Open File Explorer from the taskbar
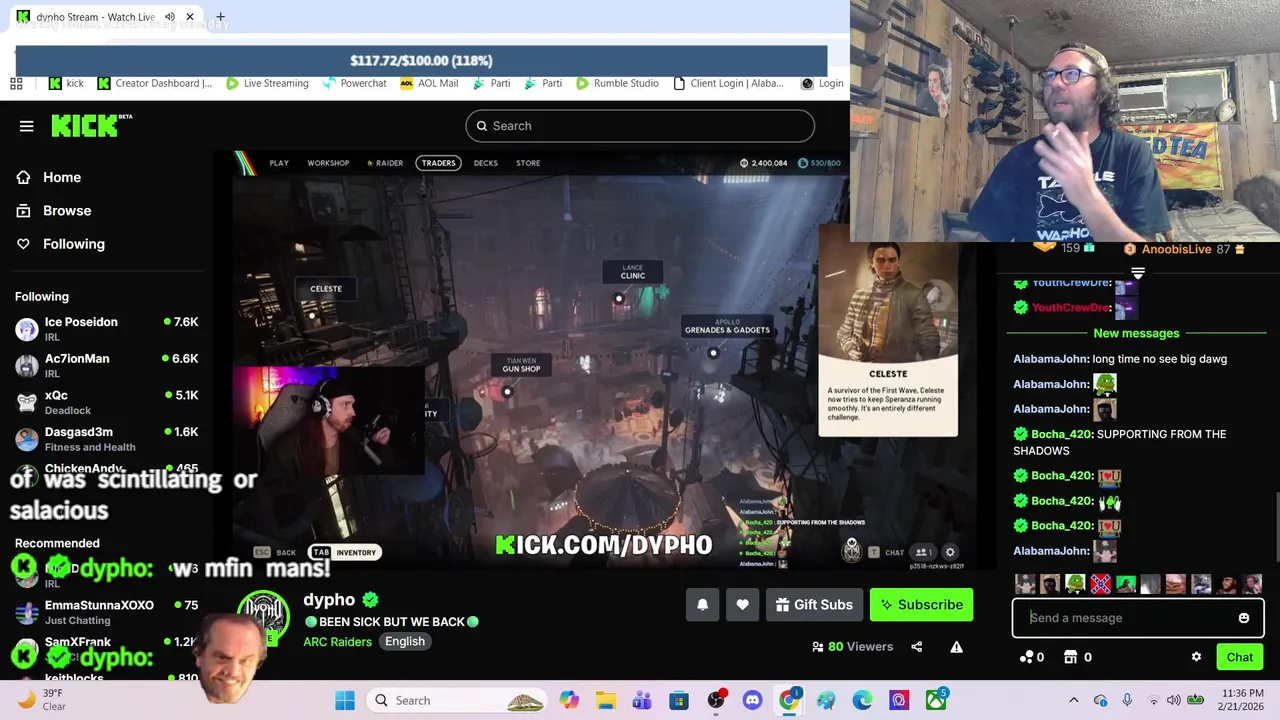Viewport: 1280px width, 720px height. pos(606,700)
